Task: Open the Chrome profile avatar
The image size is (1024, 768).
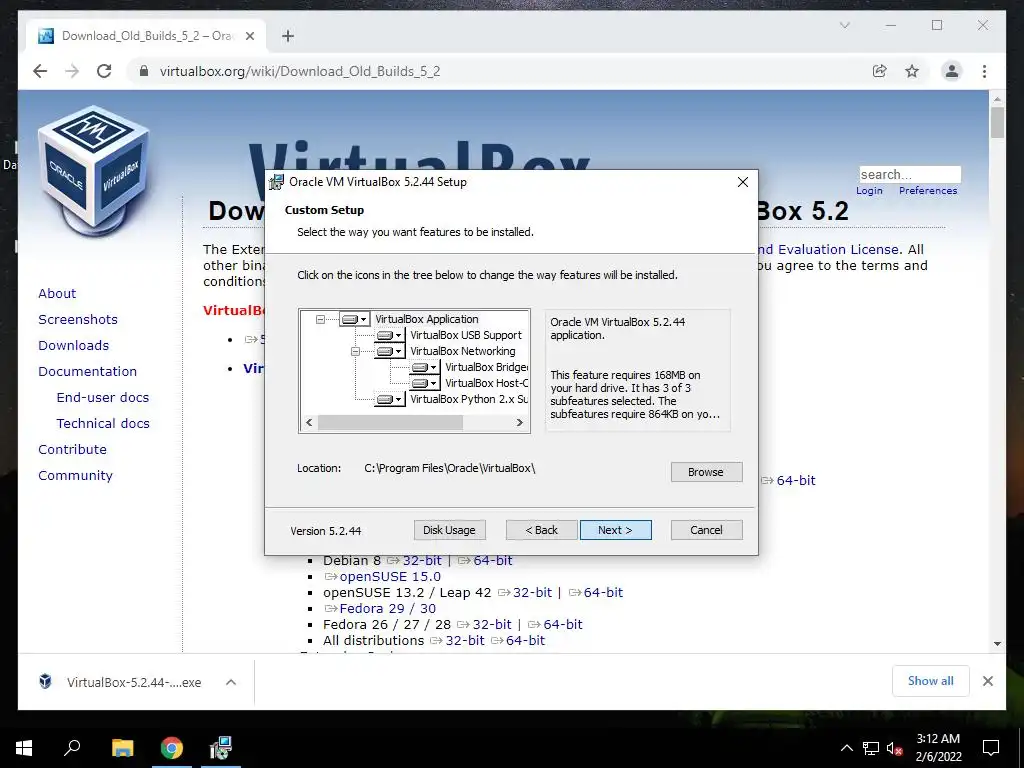Action: click(x=952, y=71)
